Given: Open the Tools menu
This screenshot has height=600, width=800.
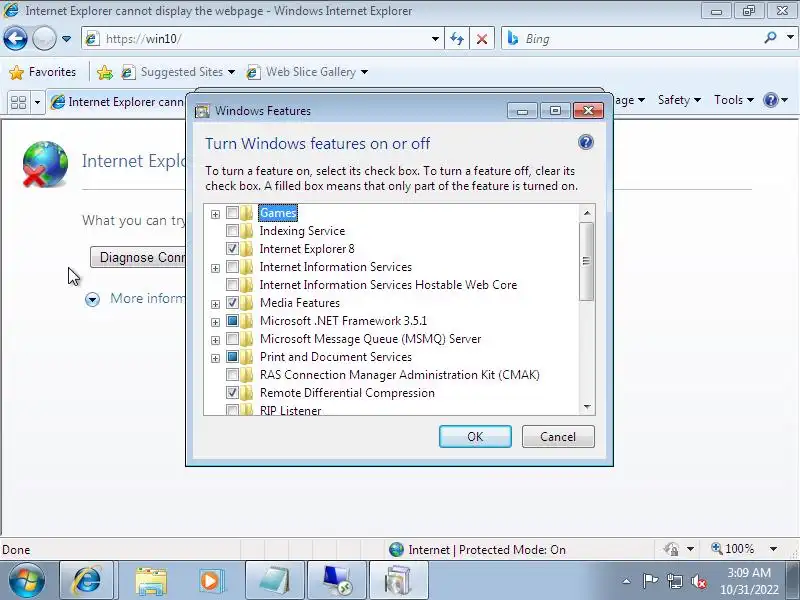Looking at the screenshot, I should pos(734,99).
